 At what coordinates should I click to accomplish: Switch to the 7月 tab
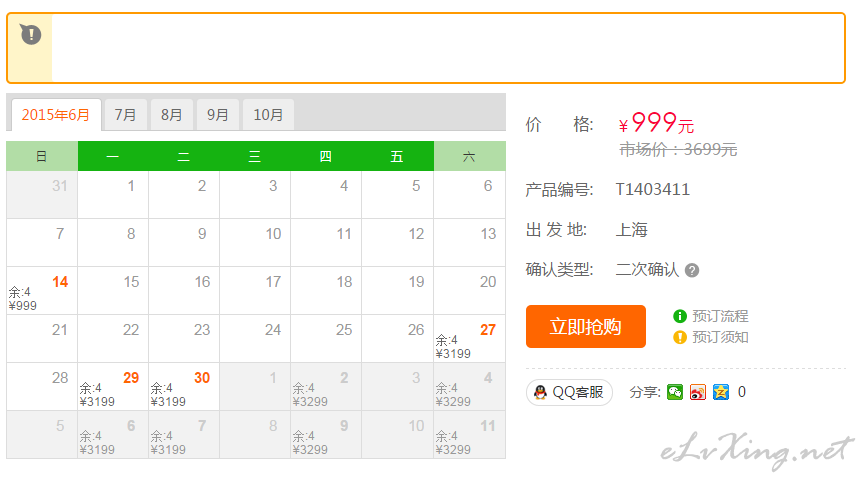125,115
